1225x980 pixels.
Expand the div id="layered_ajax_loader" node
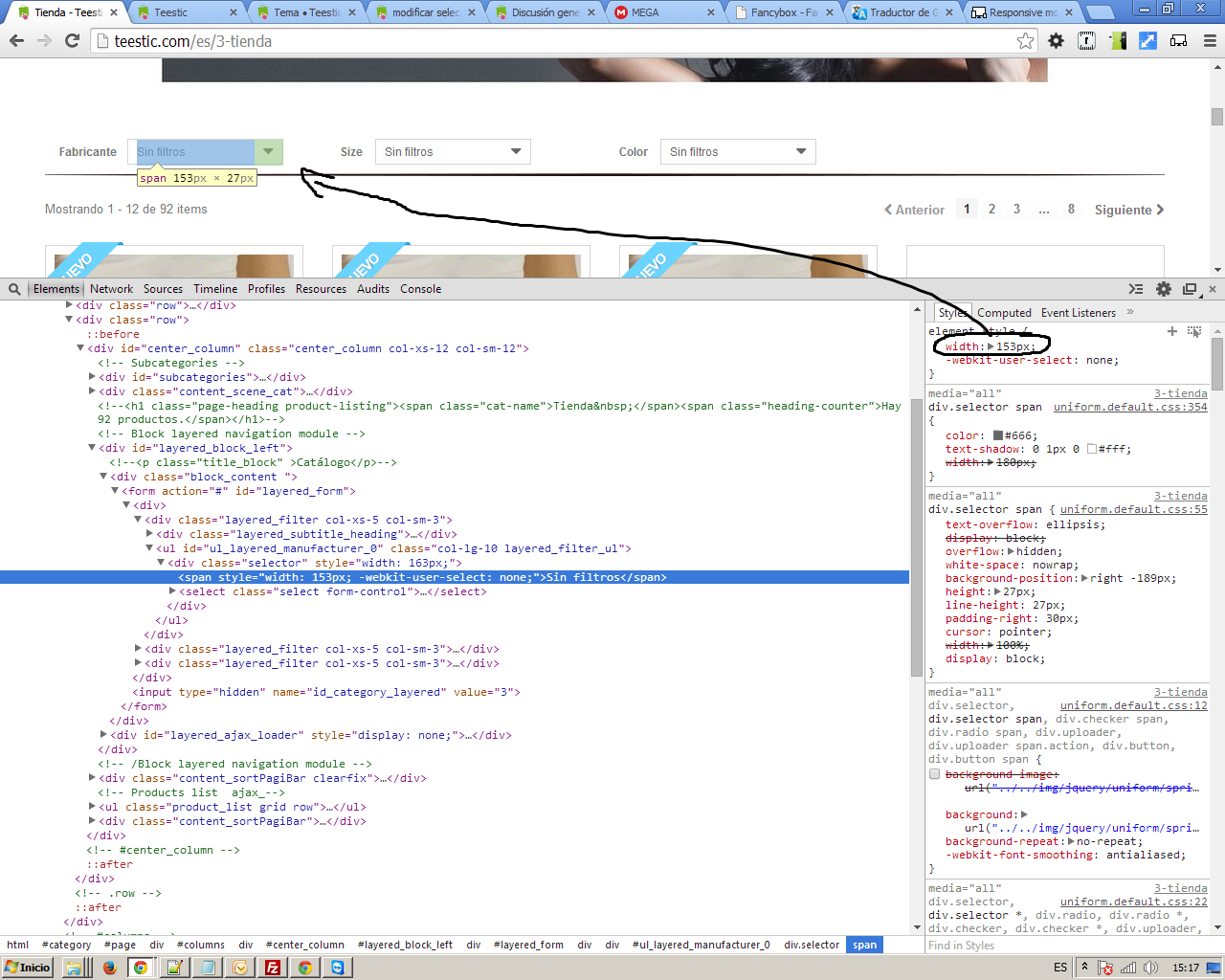103,735
